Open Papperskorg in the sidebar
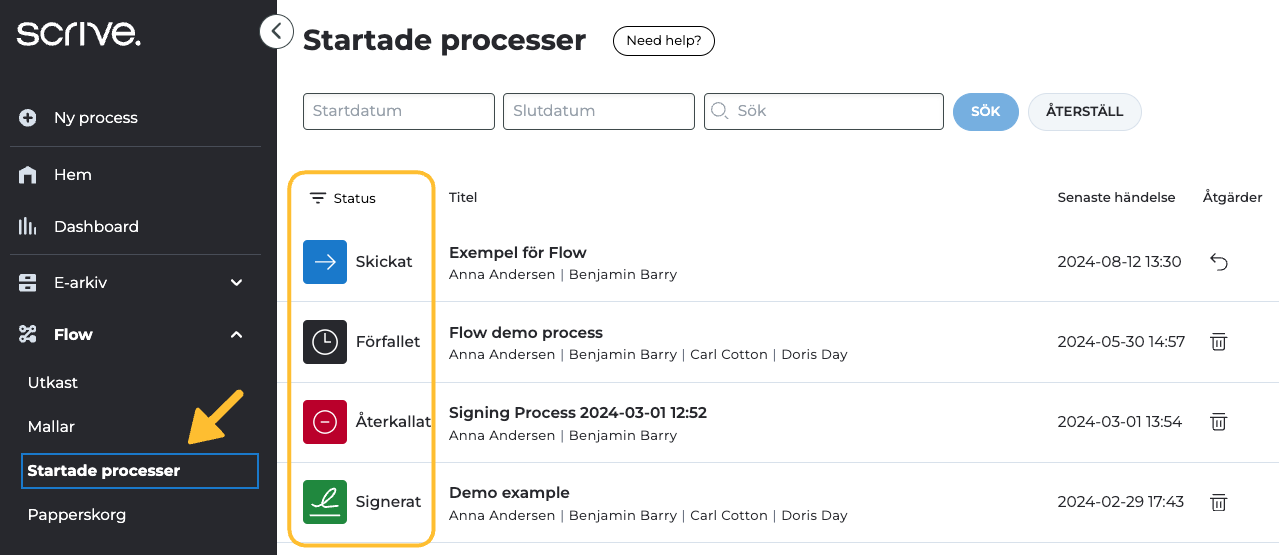Screen dimensions: 1279x555 [x=77, y=515]
